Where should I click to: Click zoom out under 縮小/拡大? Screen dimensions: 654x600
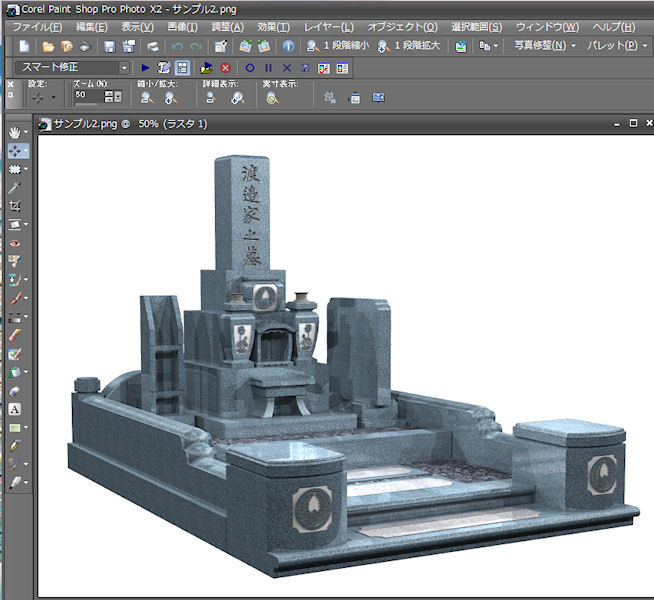point(146,98)
